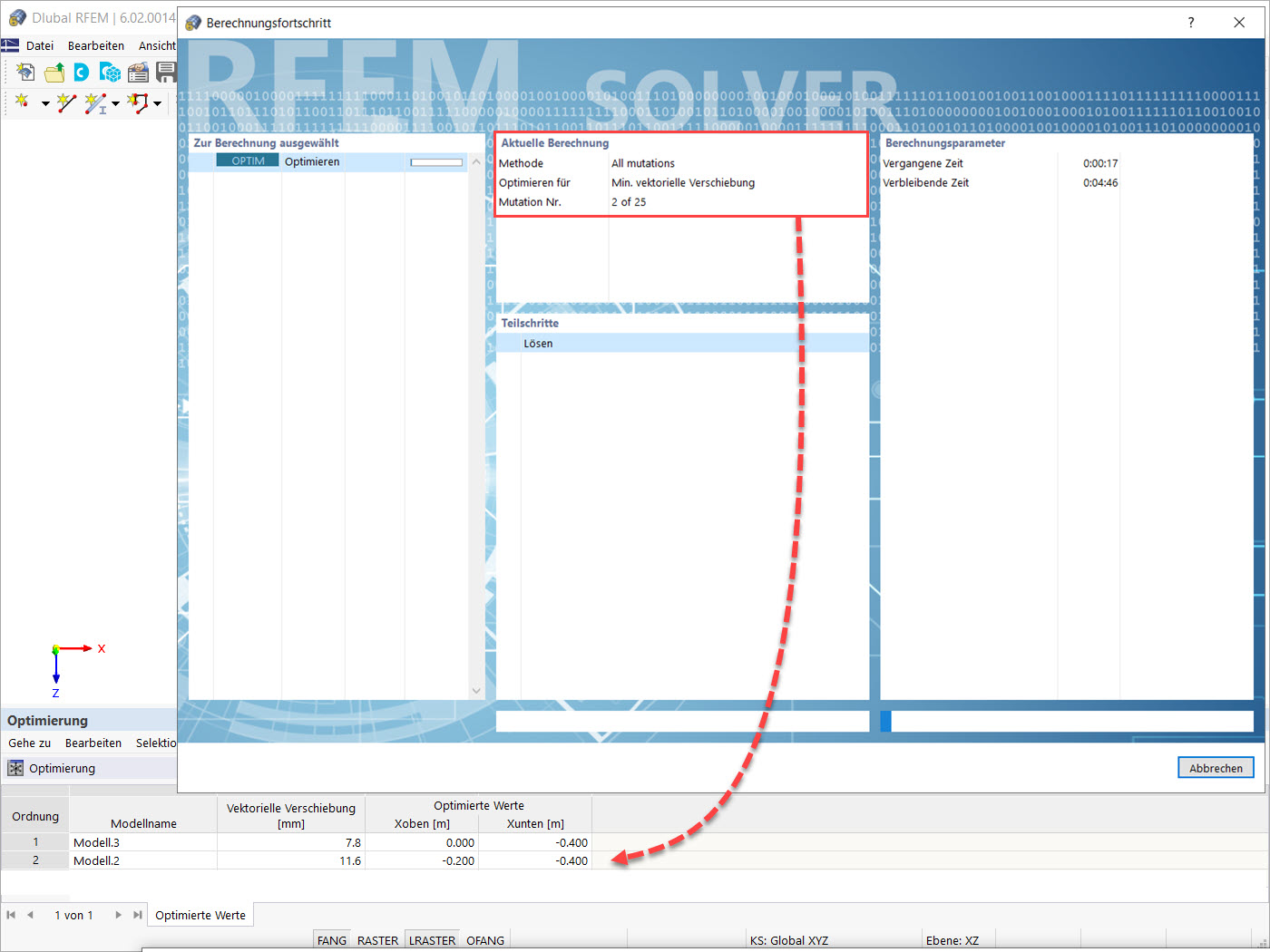Viewport: 1270px width, 952px height.
Task: Select the Modell.2 table cell
Action: (x=143, y=860)
